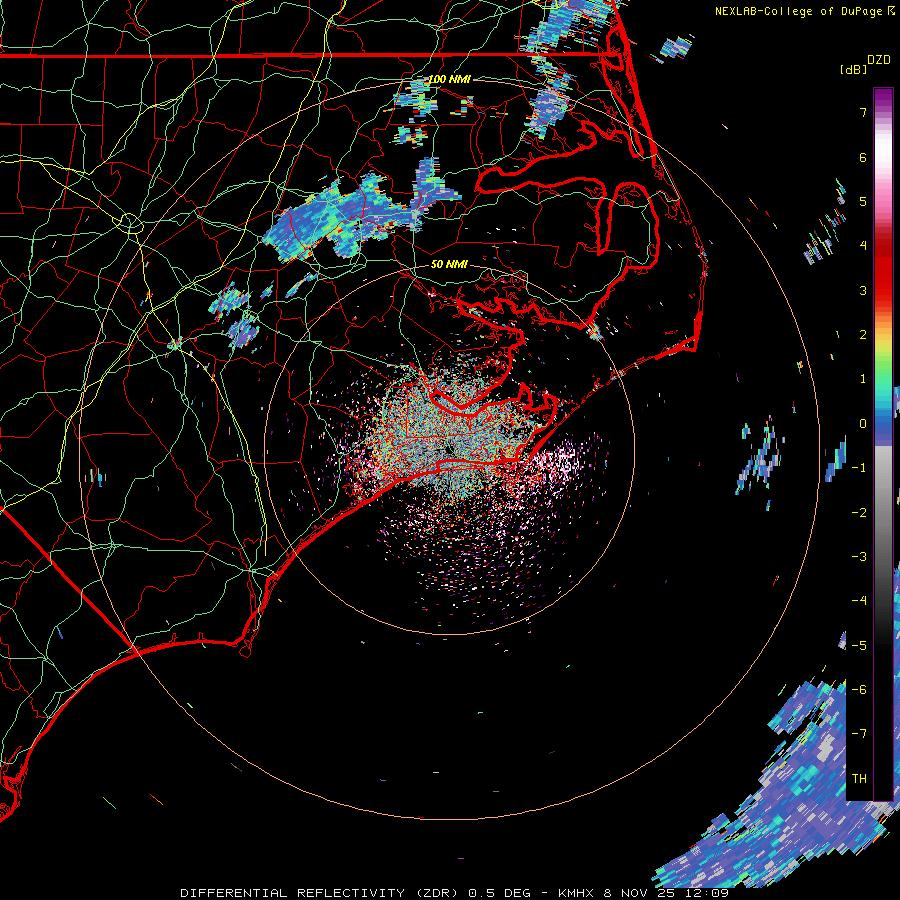Click the -6 dB value on scale
900x900 pixels.
(x=859, y=690)
